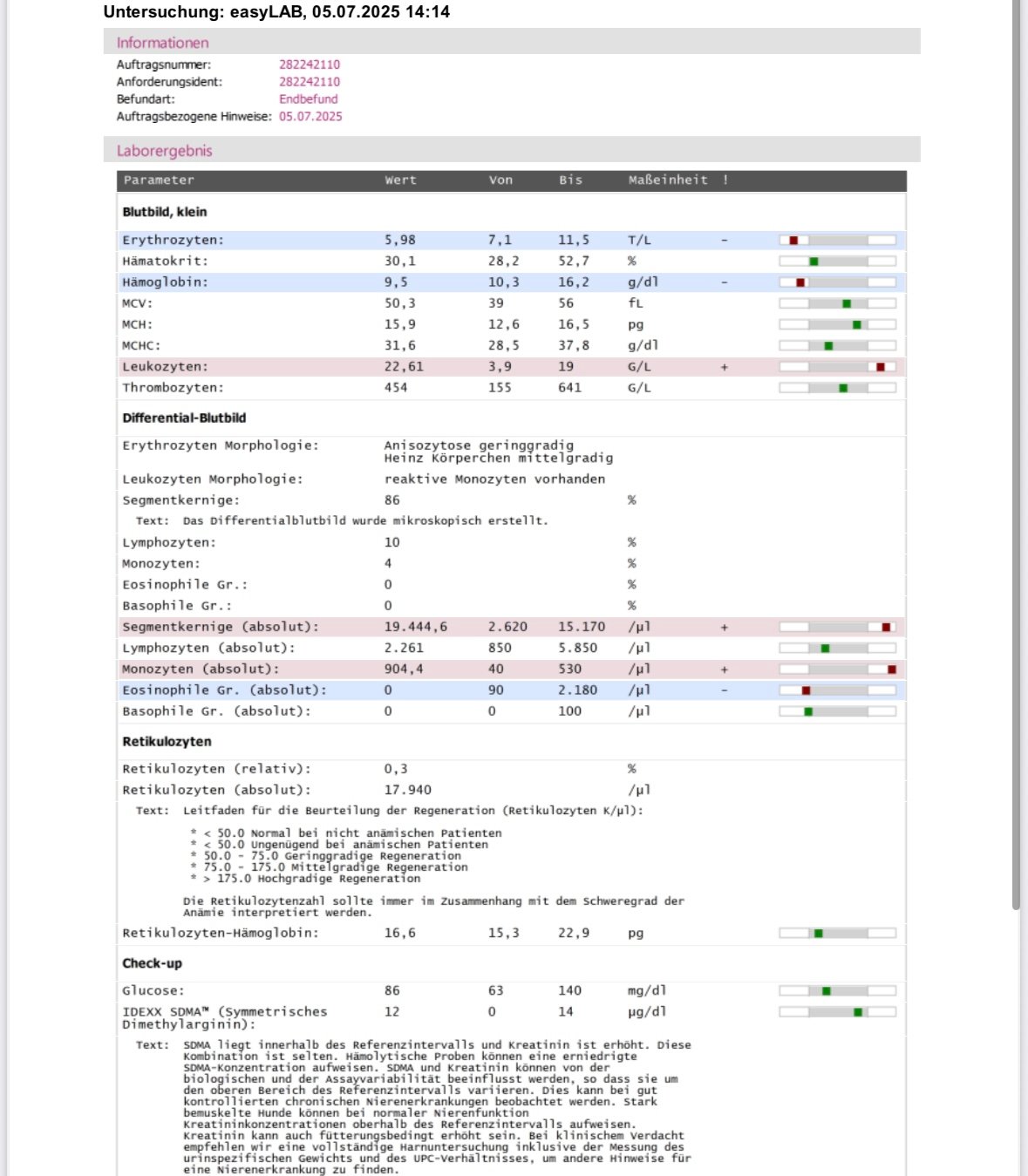Click the Leukozyten value '22,61'
The width and height of the screenshot is (1028, 1176).
click(405, 367)
